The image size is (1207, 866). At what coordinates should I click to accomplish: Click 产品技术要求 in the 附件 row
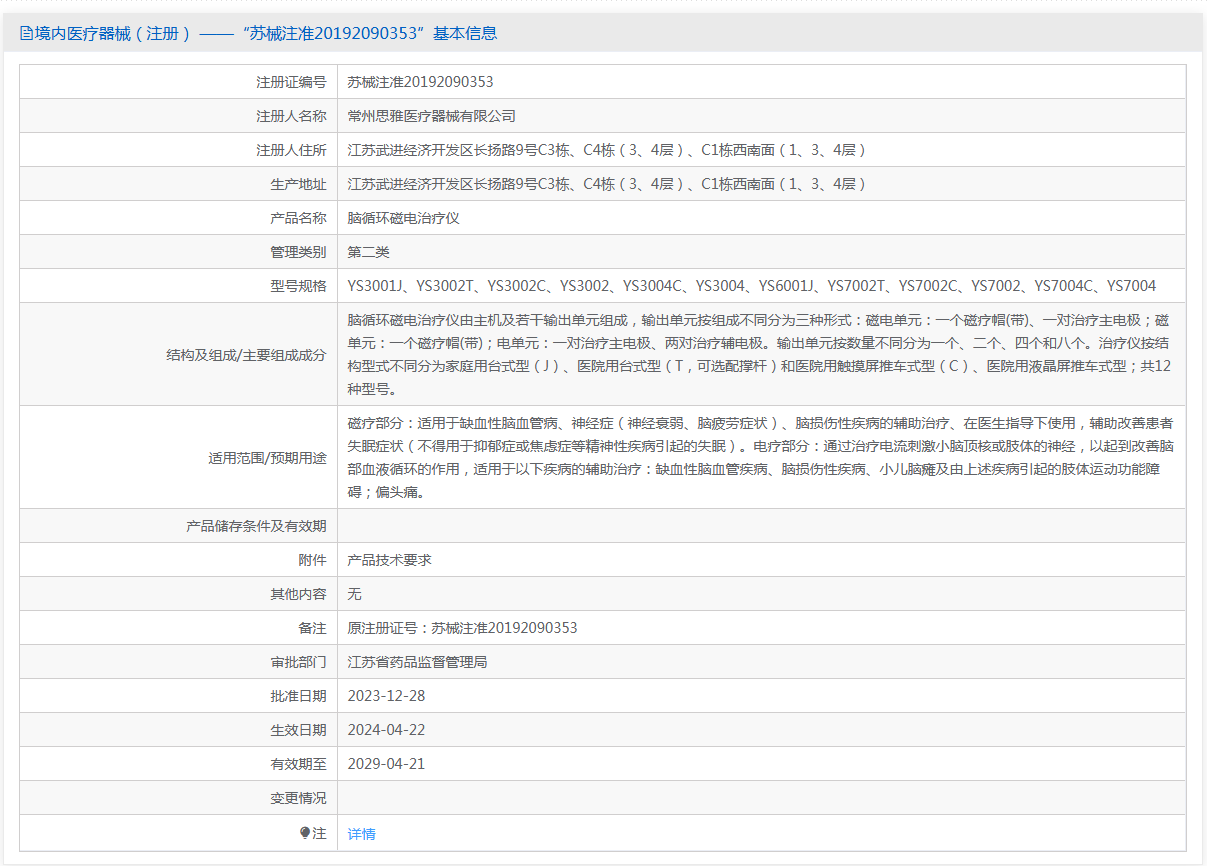pos(389,560)
